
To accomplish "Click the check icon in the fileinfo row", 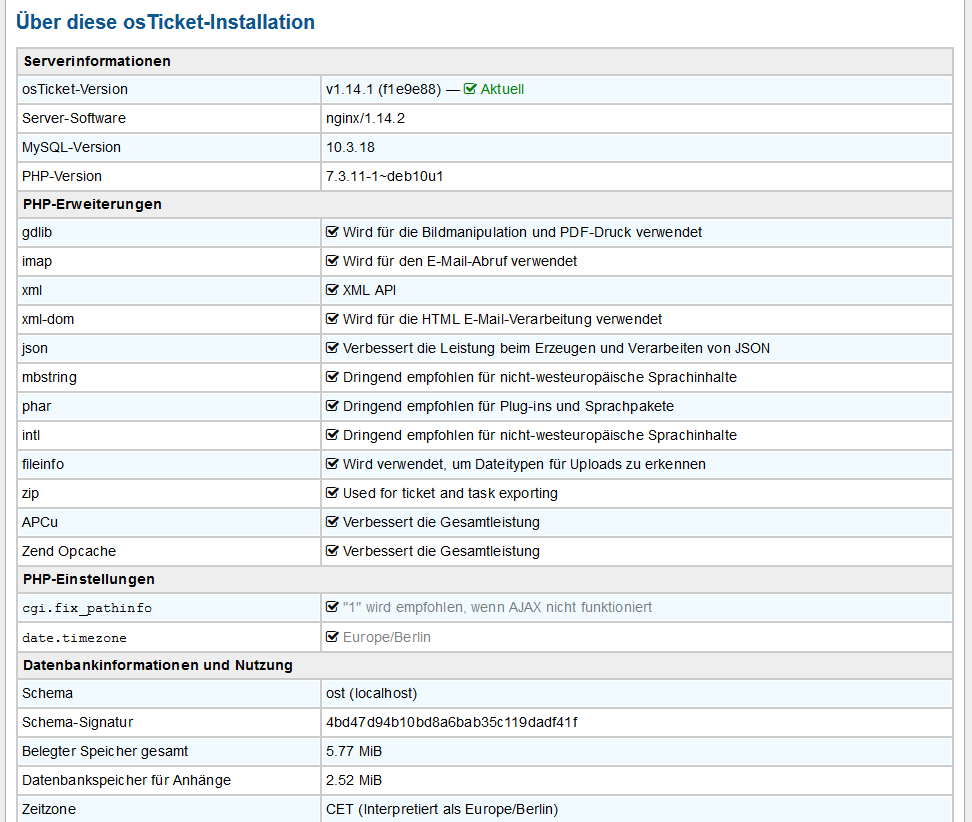I will click(x=332, y=464).
